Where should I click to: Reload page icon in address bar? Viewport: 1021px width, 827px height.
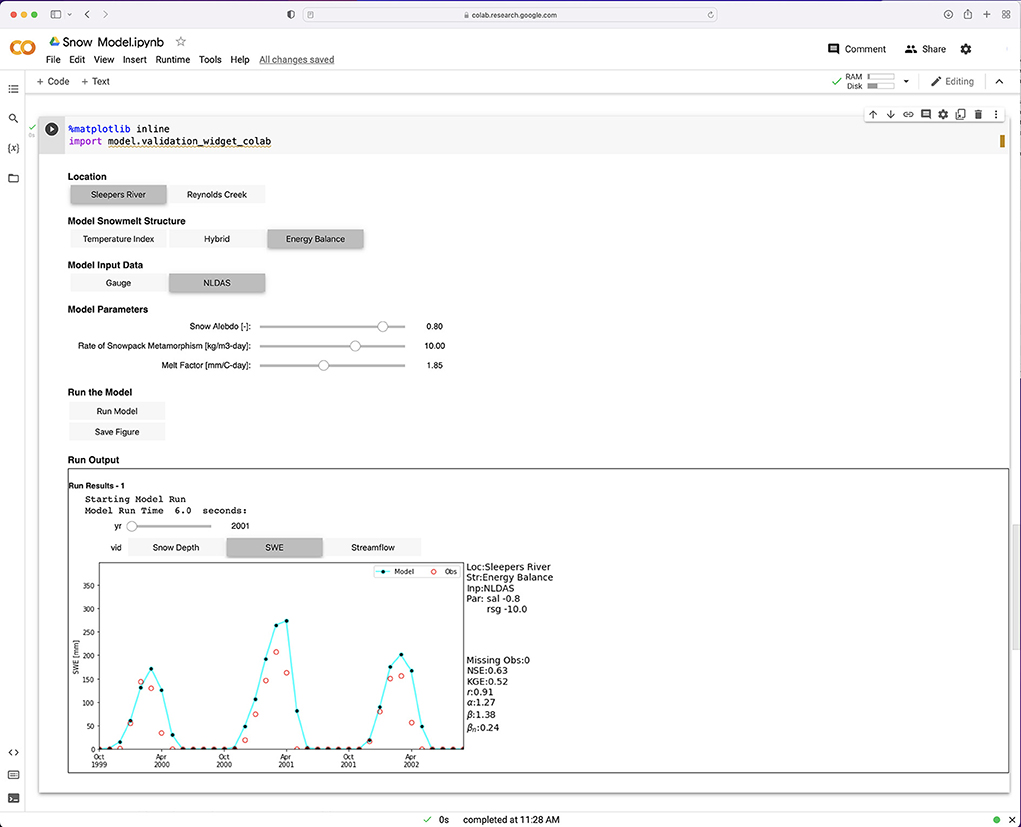pos(710,14)
